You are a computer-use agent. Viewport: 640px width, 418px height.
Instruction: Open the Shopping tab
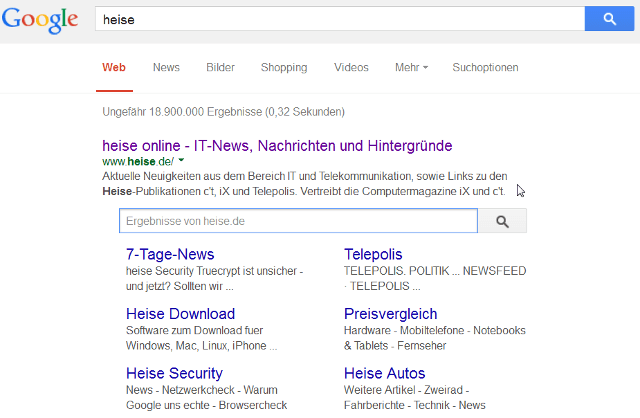[x=284, y=67]
